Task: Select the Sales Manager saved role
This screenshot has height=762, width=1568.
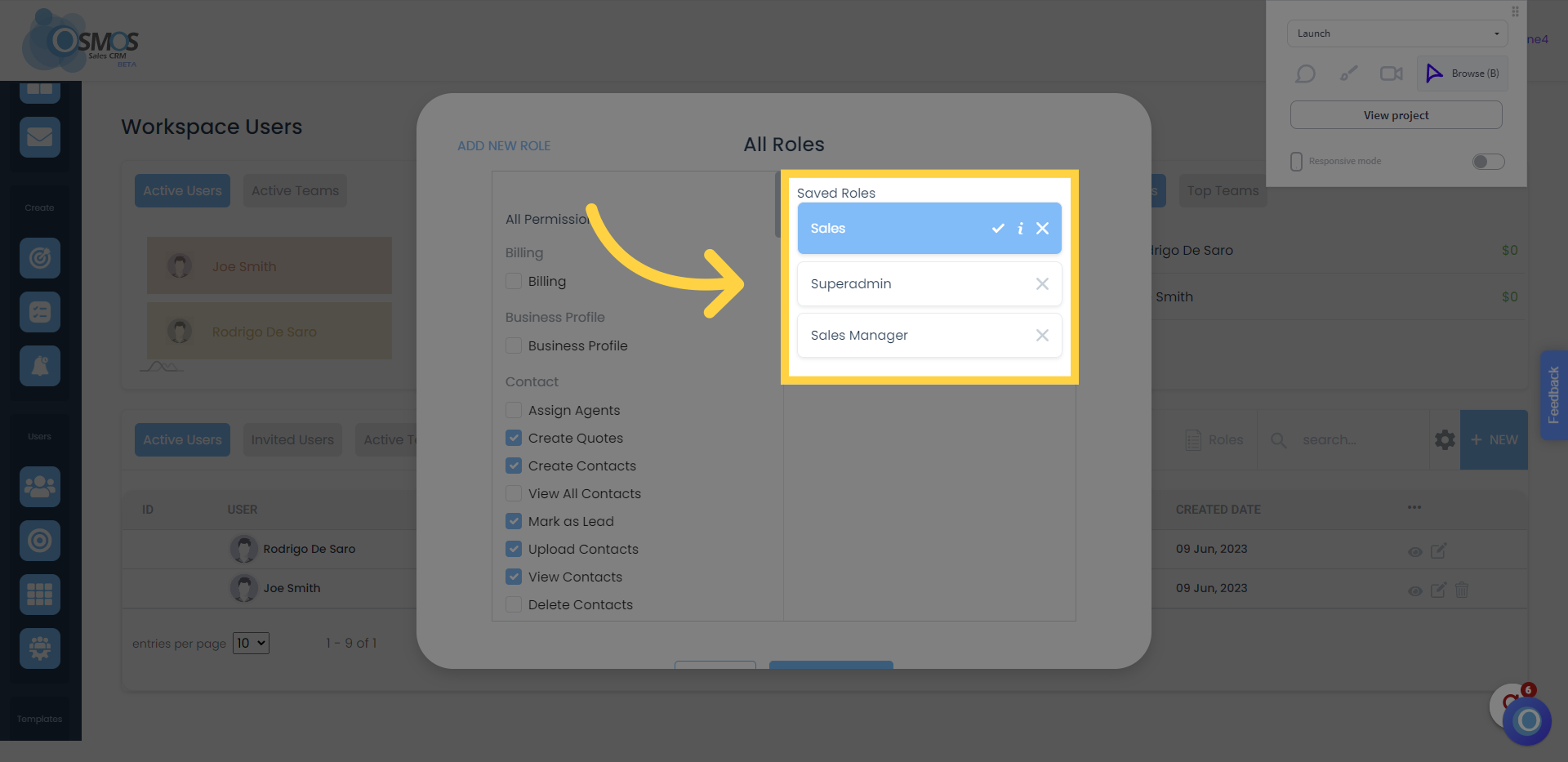Action: [x=929, y=336]
